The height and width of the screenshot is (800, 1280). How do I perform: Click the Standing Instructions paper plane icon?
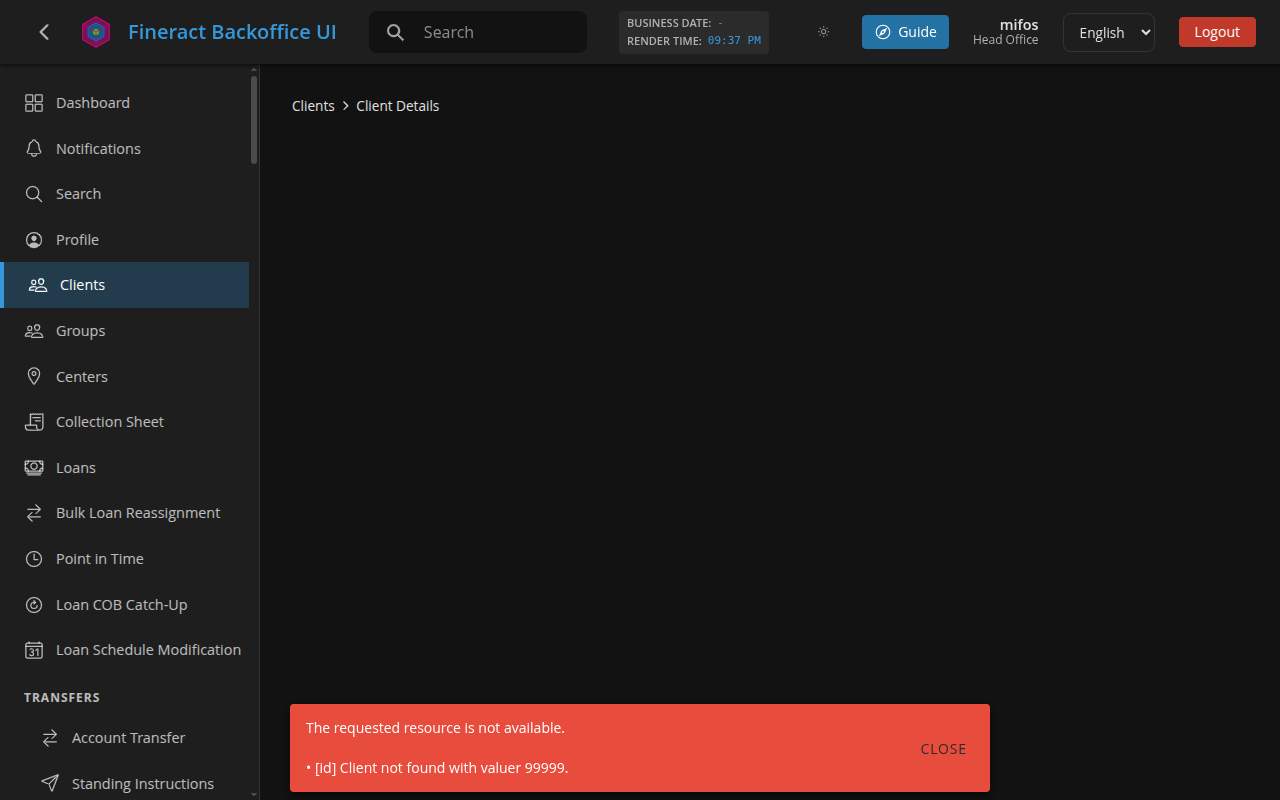(50, 783)
